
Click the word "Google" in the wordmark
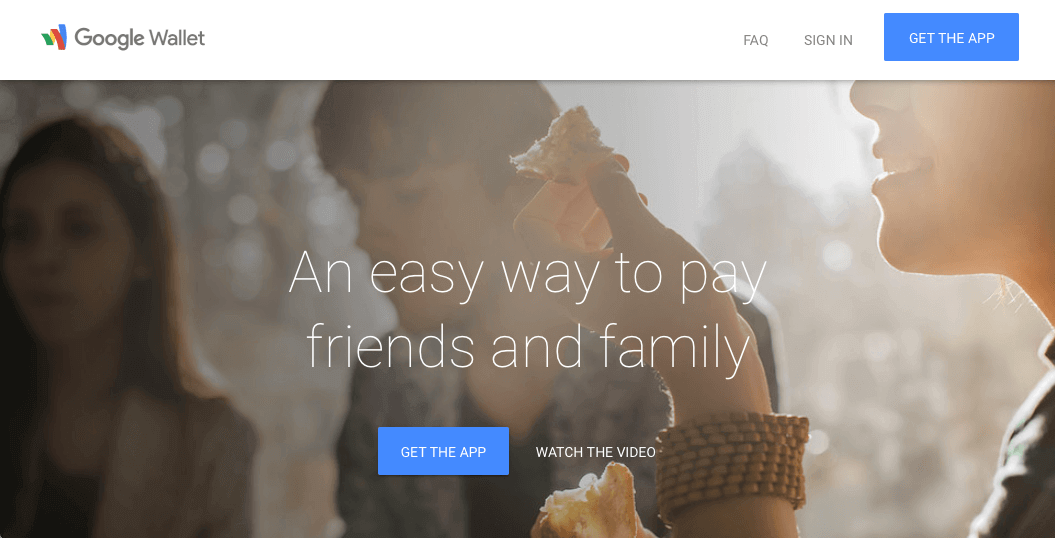pyautogui.click(x=108, y=39)
